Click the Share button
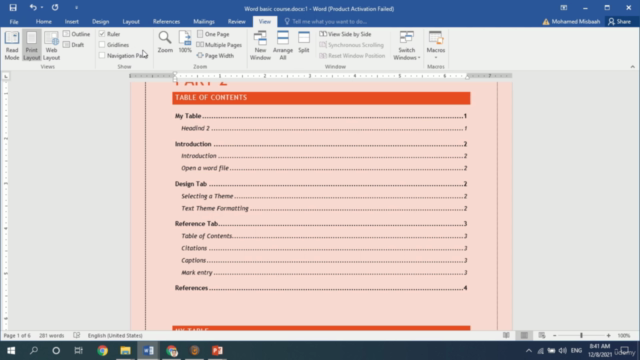The width and height of the screenshot is (640, 360). point(620,22)
